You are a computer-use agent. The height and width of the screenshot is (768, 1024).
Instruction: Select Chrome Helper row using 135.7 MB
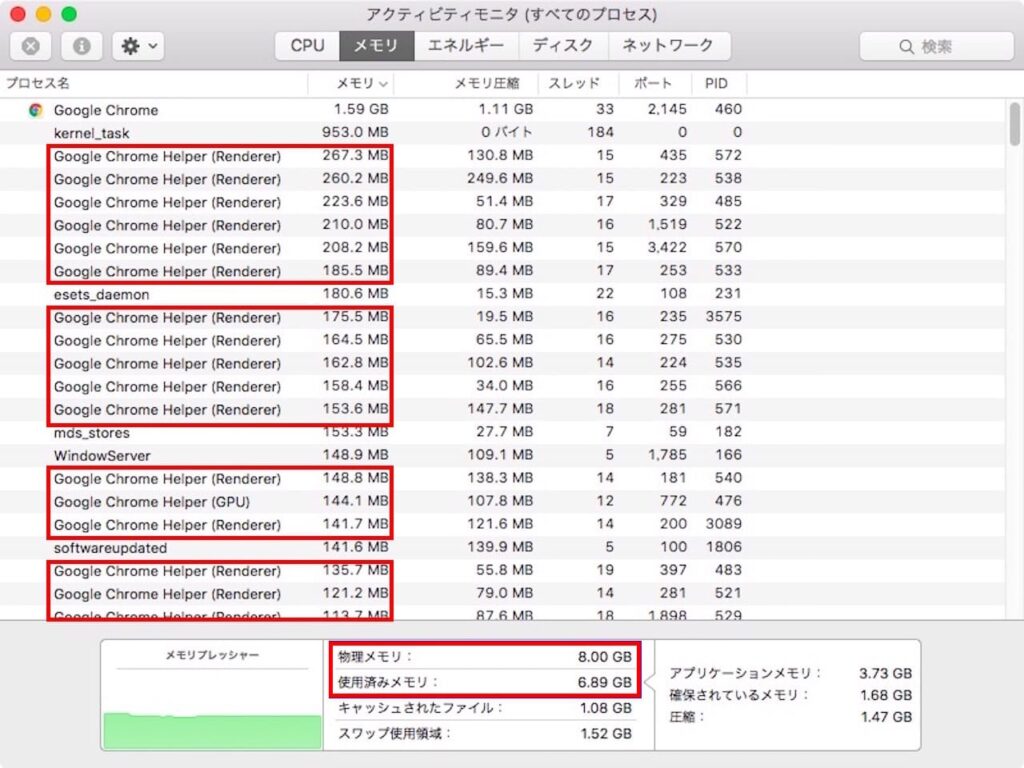(503, 571)
